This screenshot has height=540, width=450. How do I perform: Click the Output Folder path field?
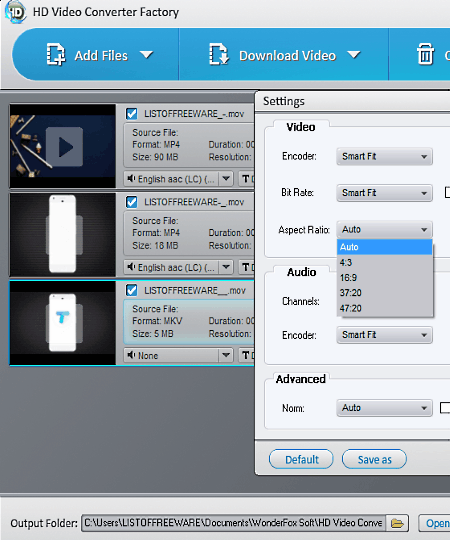pyautogui.click(x=233, y=523)
